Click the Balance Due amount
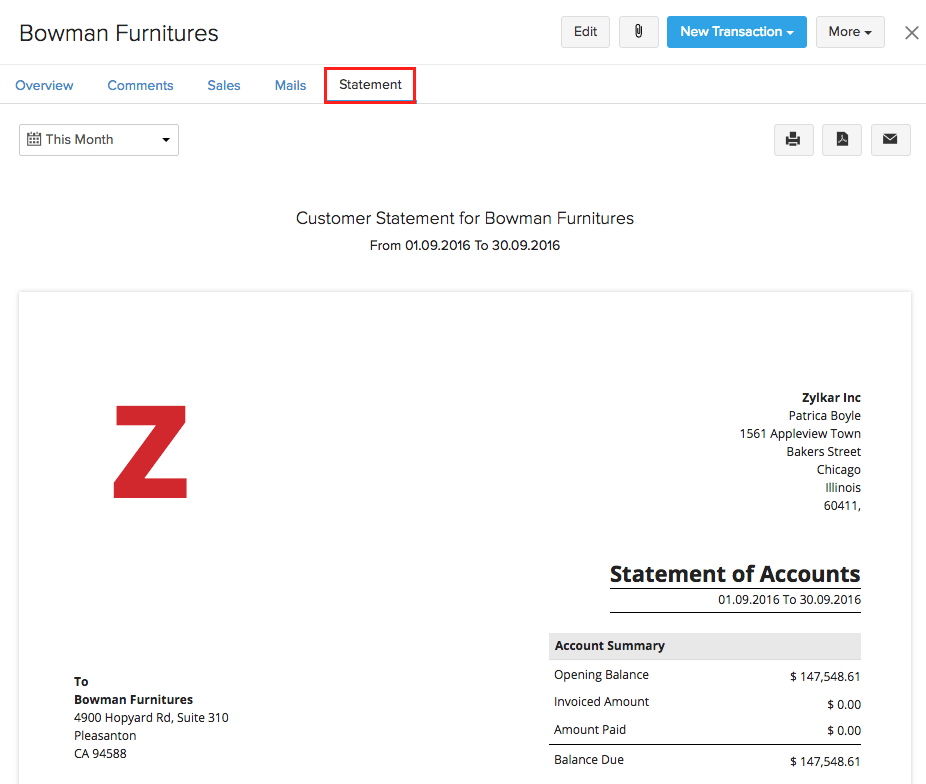 pos(824,762)
